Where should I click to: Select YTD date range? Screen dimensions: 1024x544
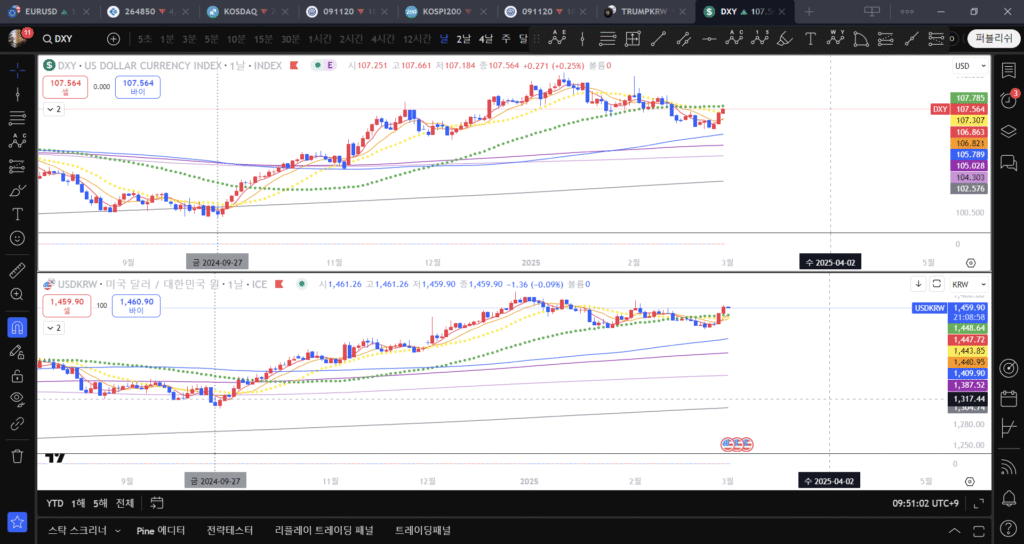click(55, 503)
